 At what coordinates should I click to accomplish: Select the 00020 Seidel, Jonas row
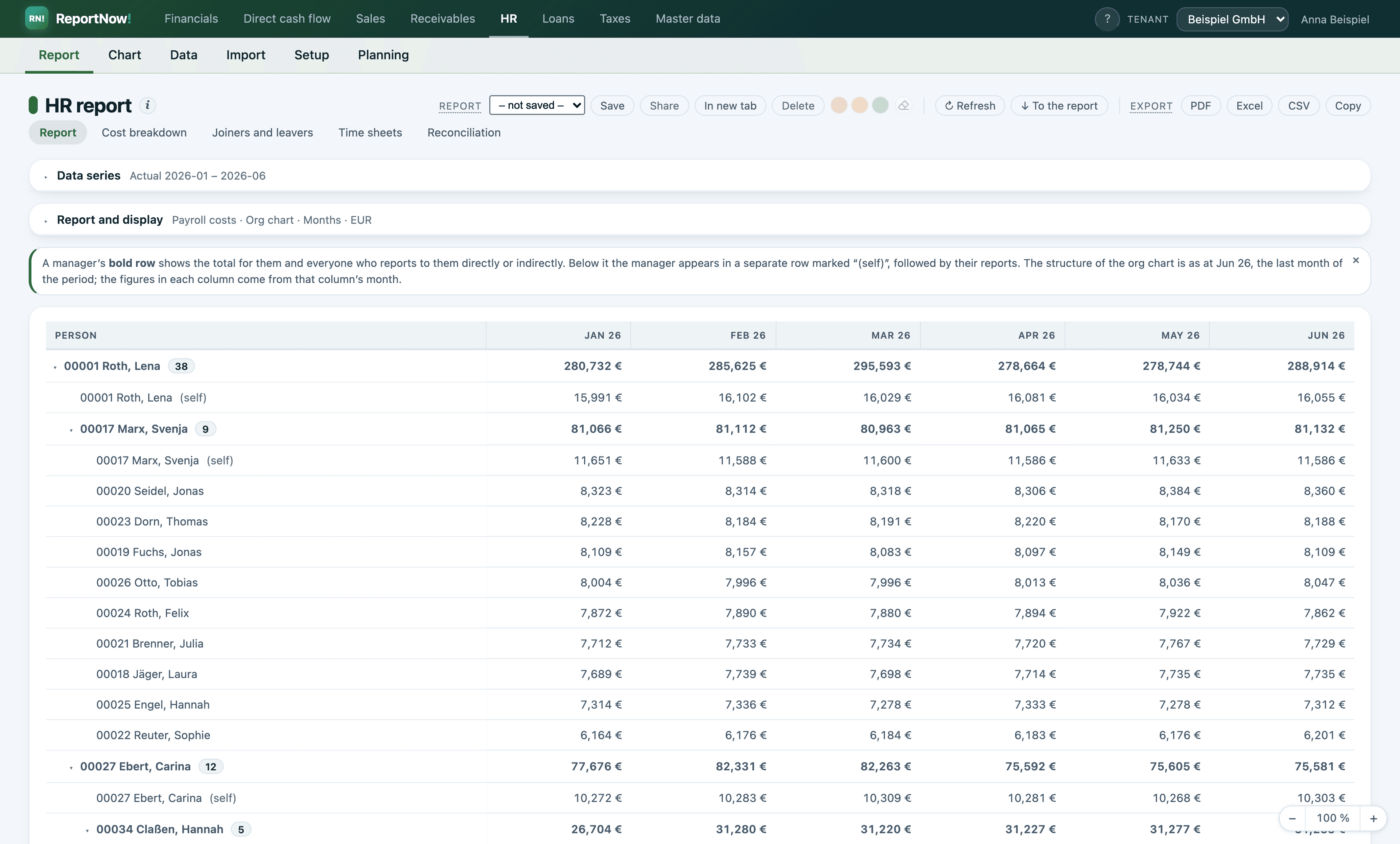tap(699, 491)
